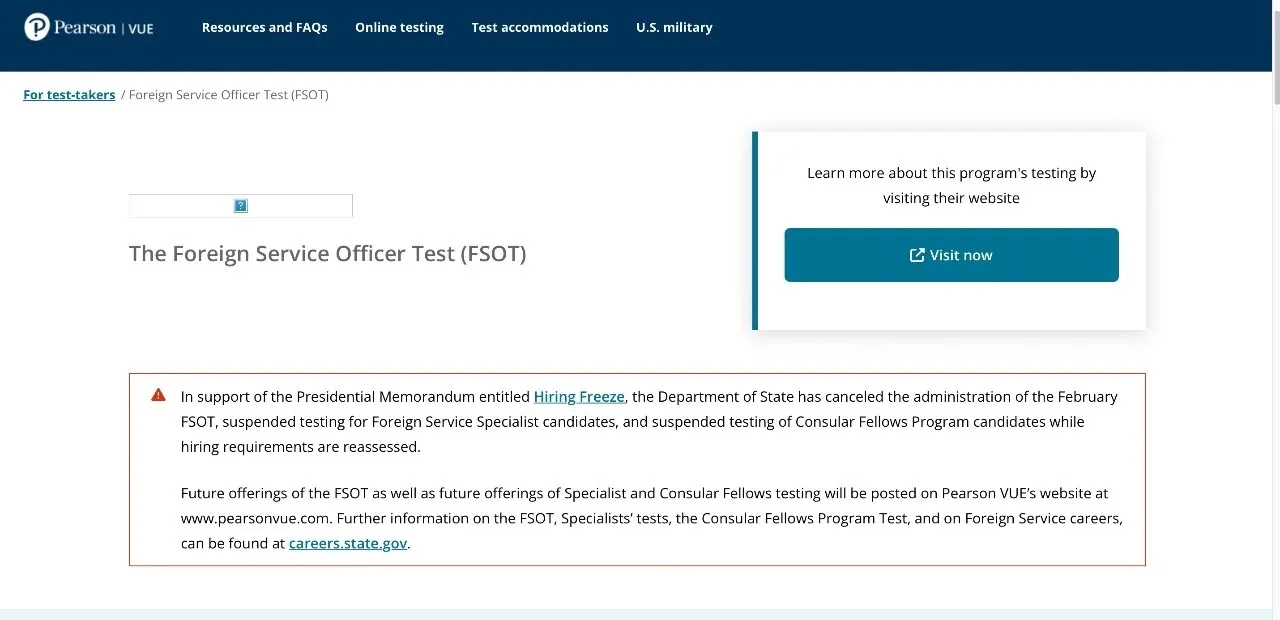Screen dimensions: 1280x620
Task: Click the broken image placeholder icon
Action: pyautogui.click(x=241, y=206)
